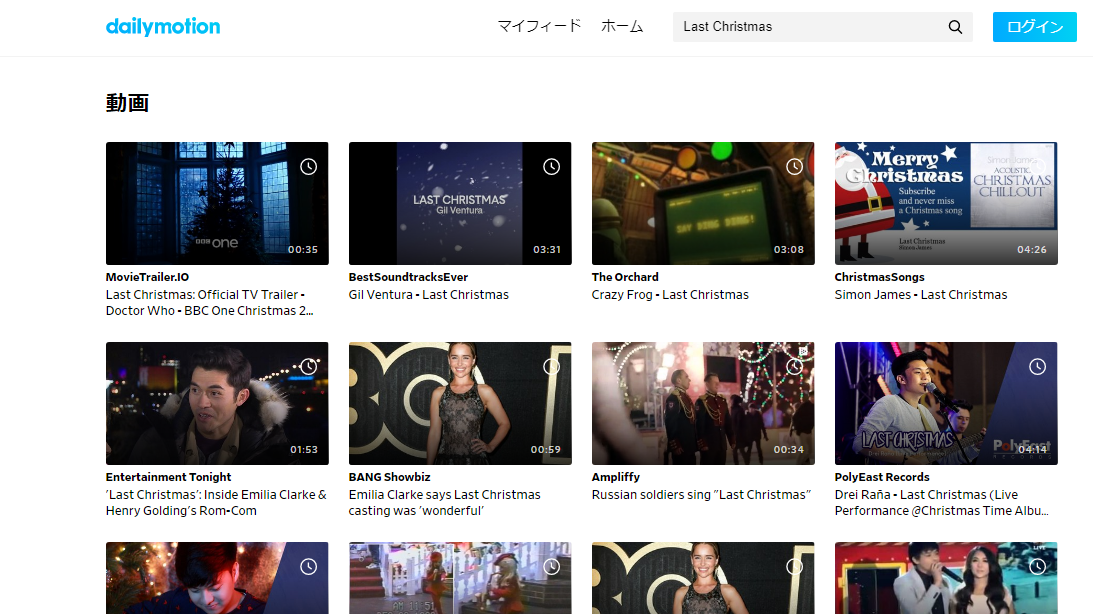Click Watch Later clock on Drei Raña video
This screenshot has width=1093, height=614.
click(x=1037, y=367)
